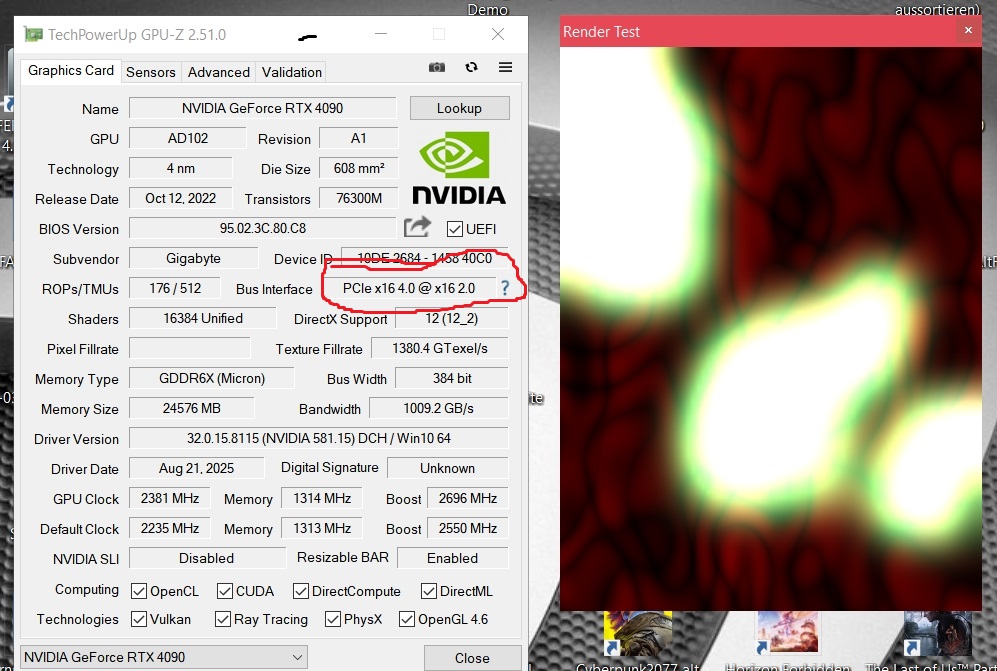Toggle the Vulkan checkbox
The height and width of the screenshot is (671, 997).
point(139,619)
